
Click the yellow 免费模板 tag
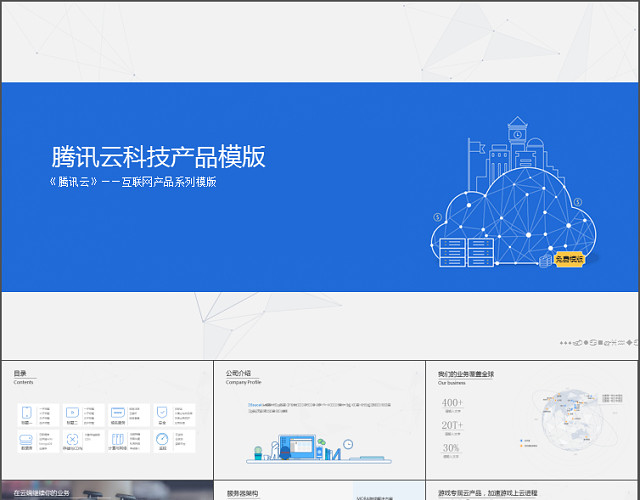tap(570, 259)
